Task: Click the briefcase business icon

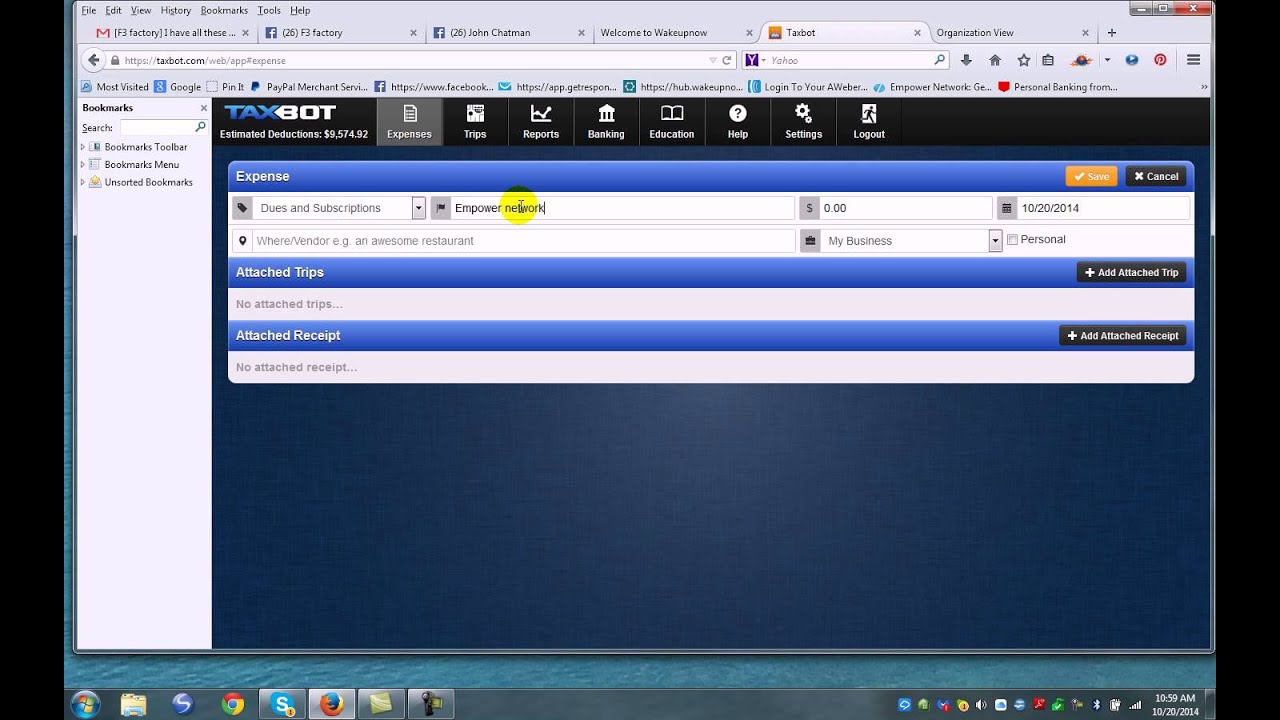Action: (x=810, y=241)
